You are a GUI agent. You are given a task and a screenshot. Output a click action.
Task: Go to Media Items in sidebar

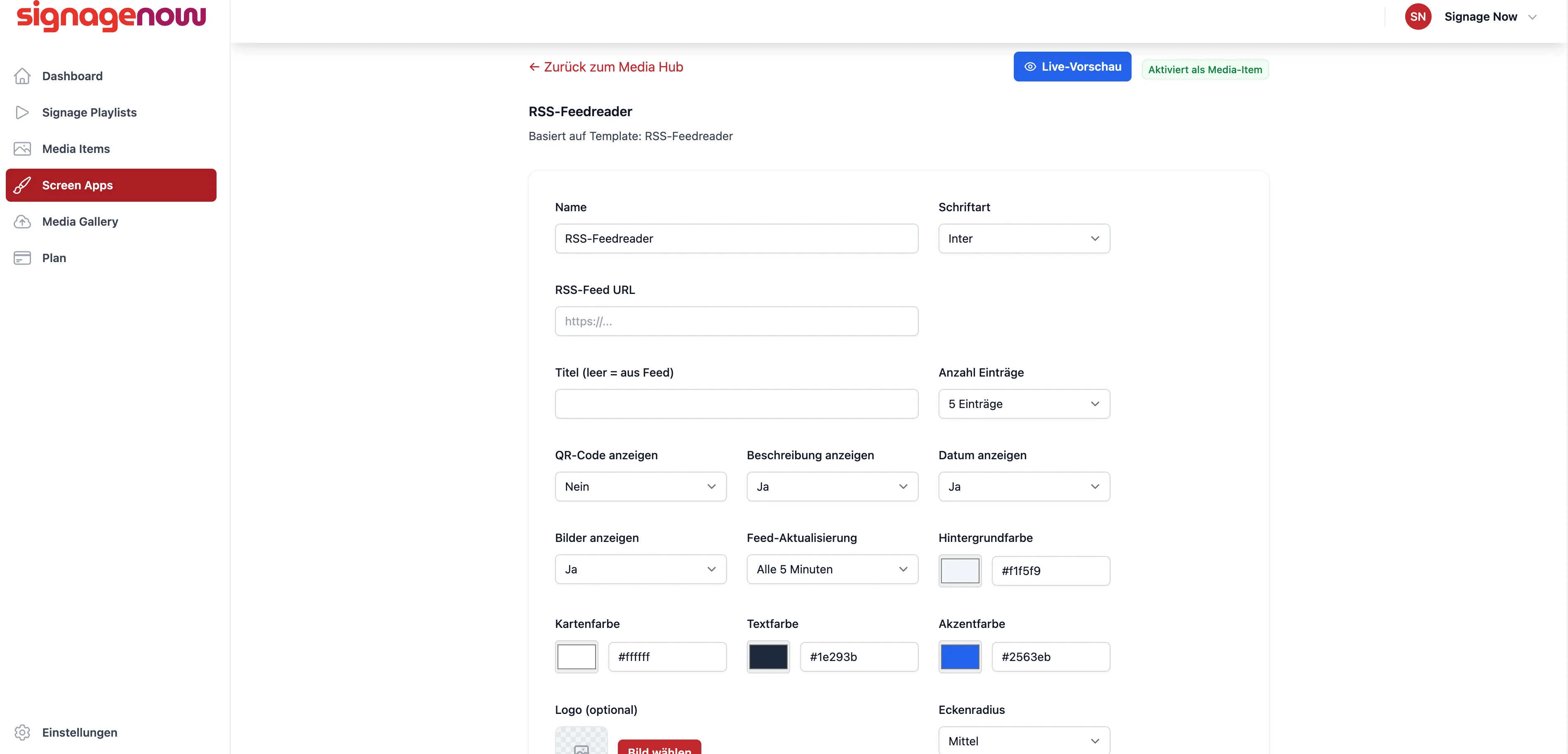click(76, 148)
